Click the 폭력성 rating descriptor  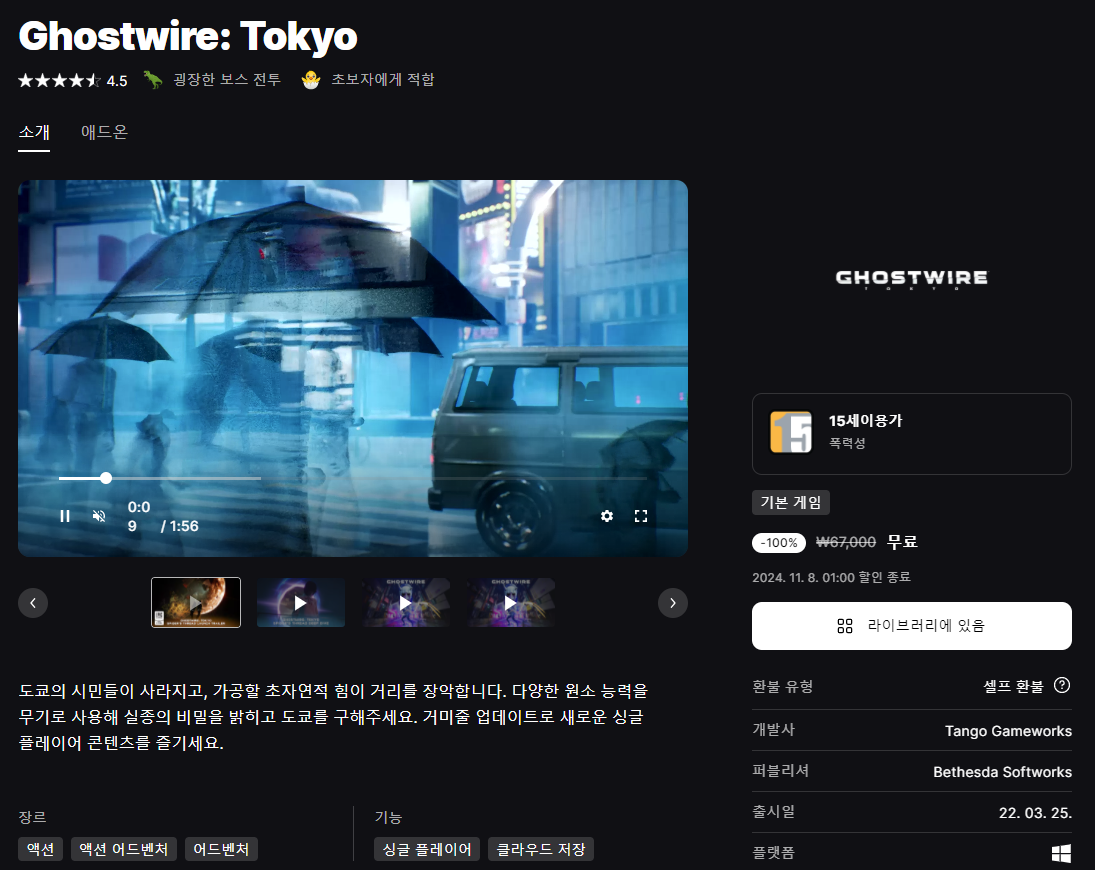click(x=847, y=443)
